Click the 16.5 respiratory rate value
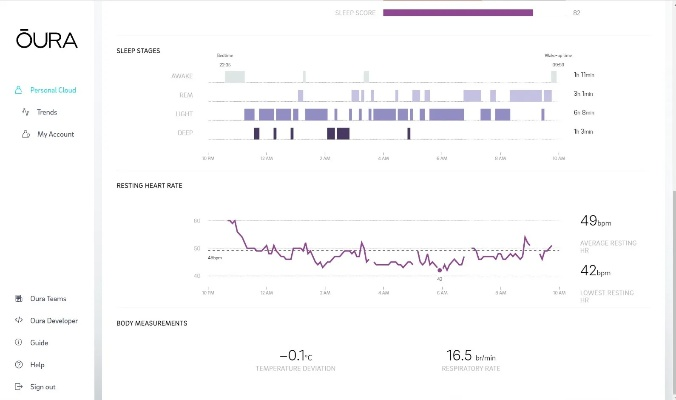This screenshot has width=676, height=400. (x=466, y=355)
